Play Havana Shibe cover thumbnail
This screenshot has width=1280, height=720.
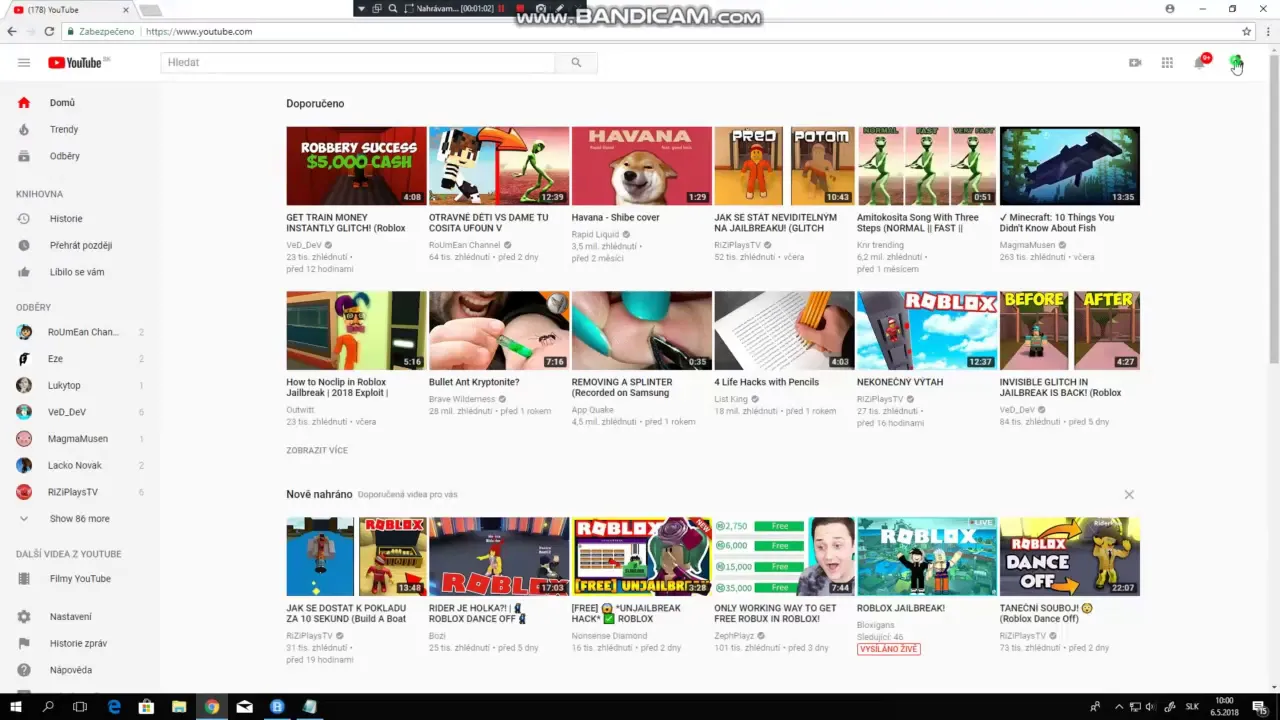click(x=641, y=166)
